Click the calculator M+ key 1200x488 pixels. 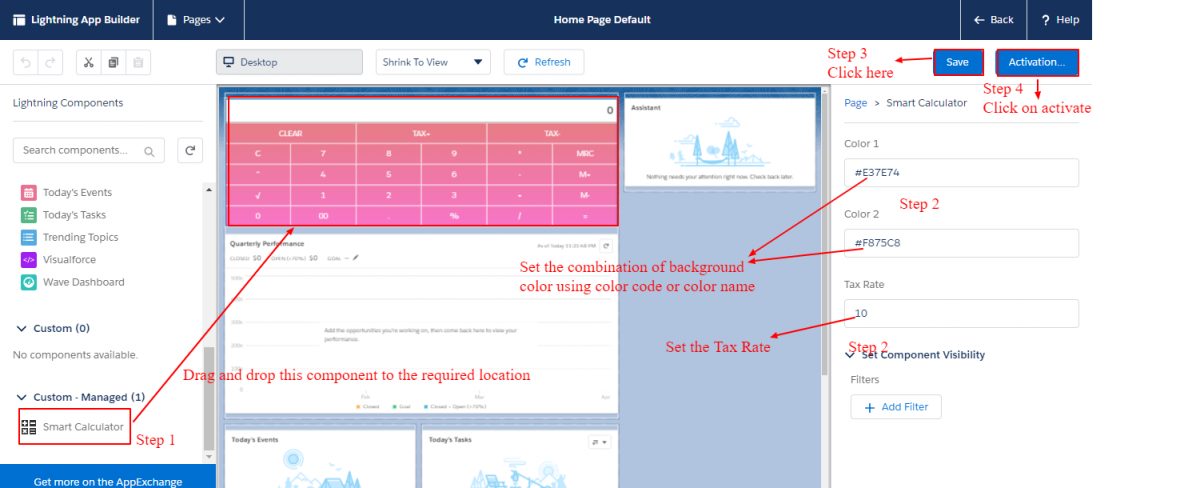pyautogui.click(x=586, y=174)
